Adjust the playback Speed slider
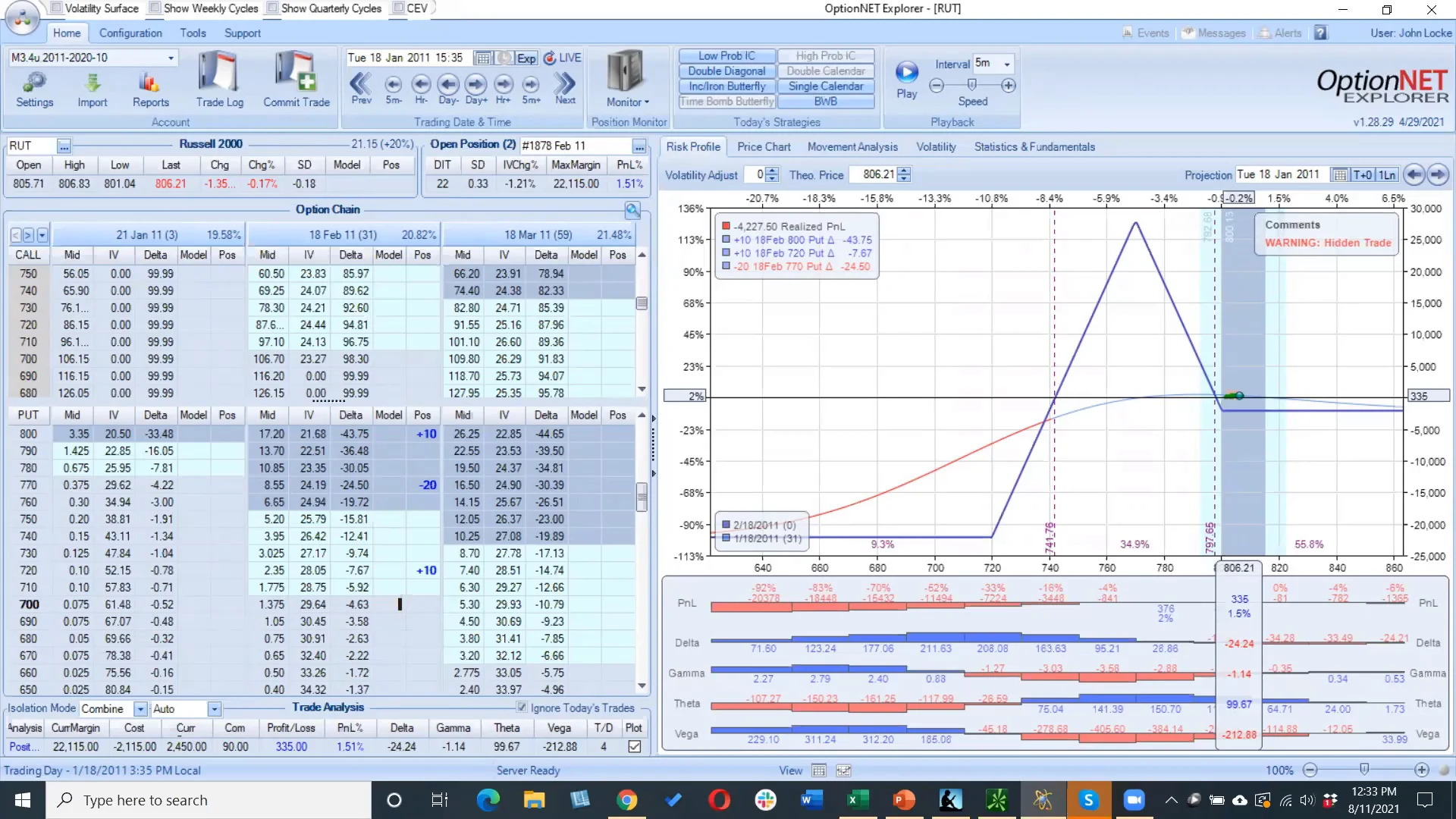The width and height of the screenshot is (1456, 819). pyautogui.click(x=971, y=85)
